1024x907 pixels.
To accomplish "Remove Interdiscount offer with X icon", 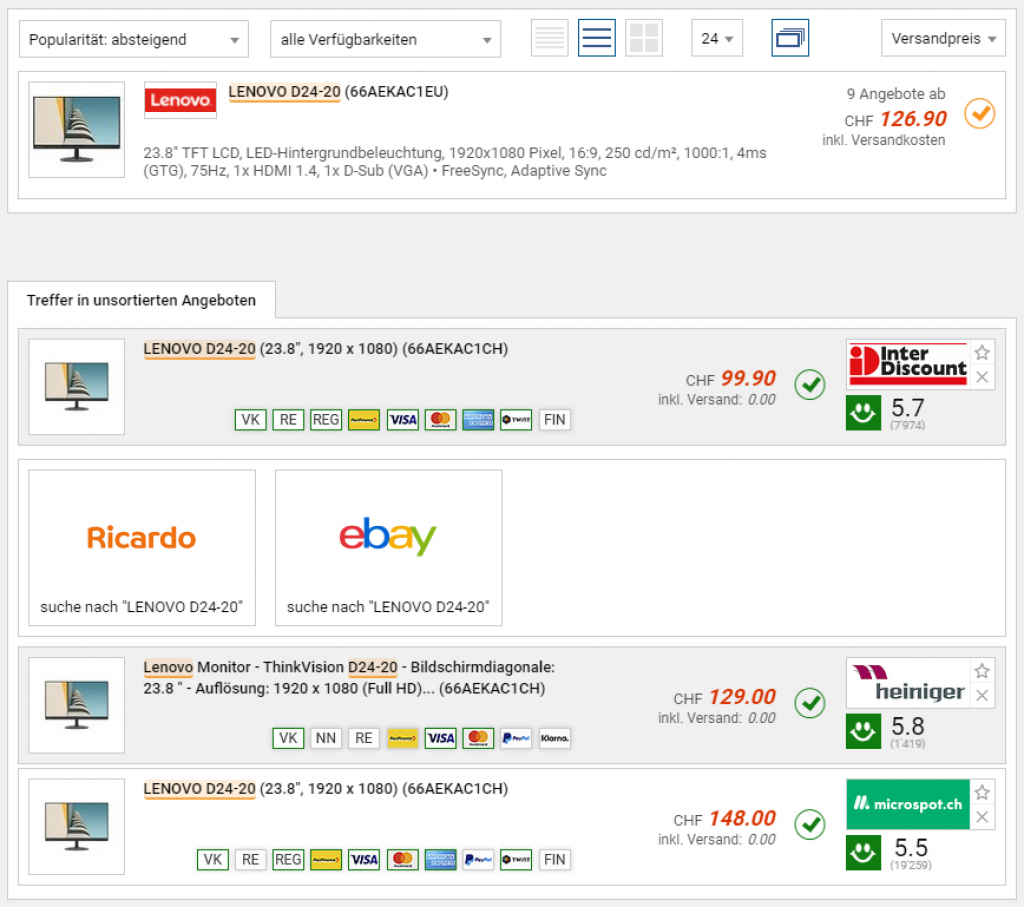I will (x=982, y=377).
